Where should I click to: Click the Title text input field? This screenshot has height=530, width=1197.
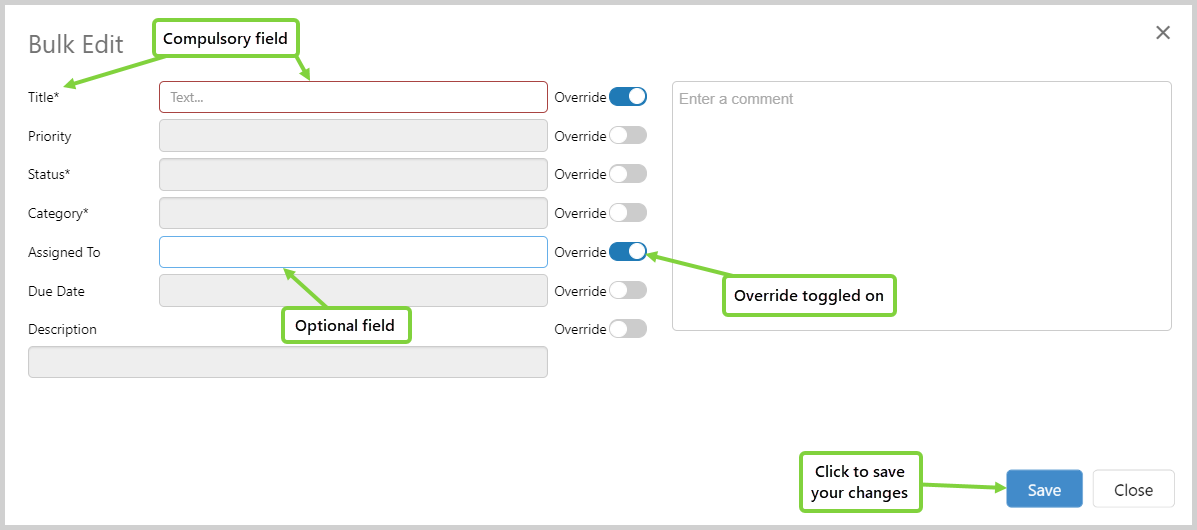pos(353,97)
